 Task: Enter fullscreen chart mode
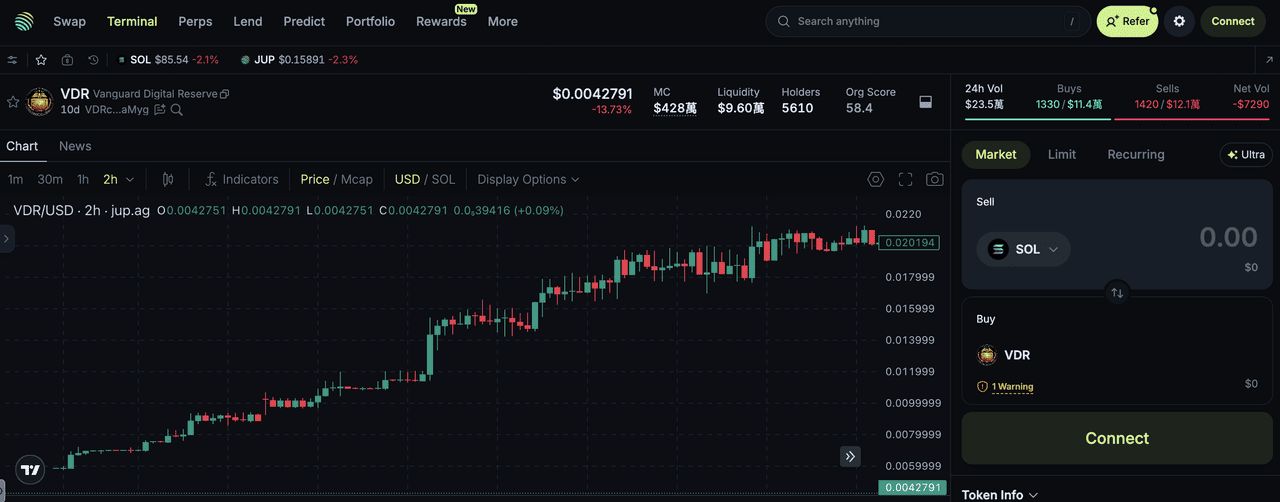pyautogui.click(x=905, y=179)
